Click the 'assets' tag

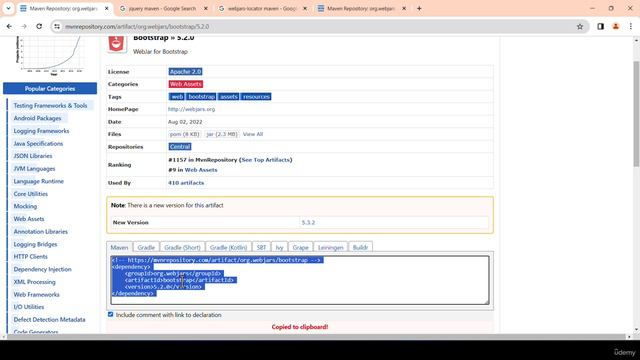229,97
